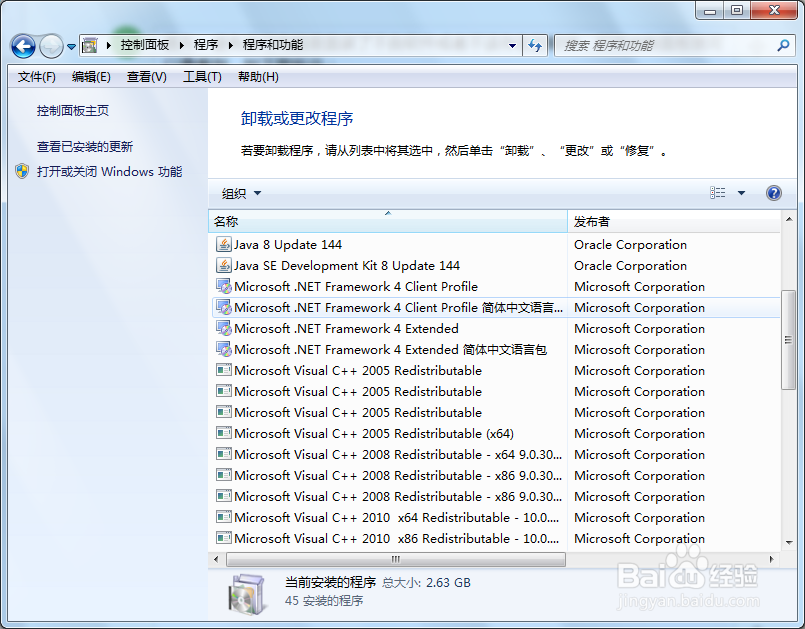The image size is (805, 629).
Task: Open the address bar history dropdown
Action: click(x=512, y=46)
